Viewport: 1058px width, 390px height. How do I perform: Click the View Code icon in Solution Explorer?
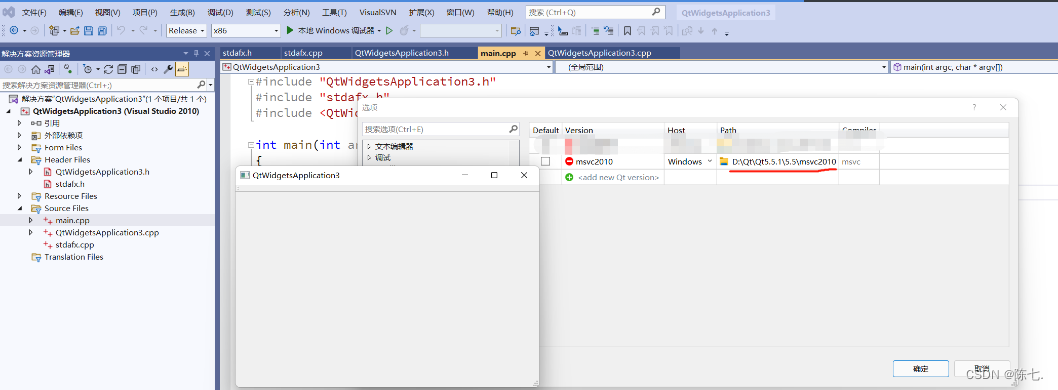click(155, 69)
